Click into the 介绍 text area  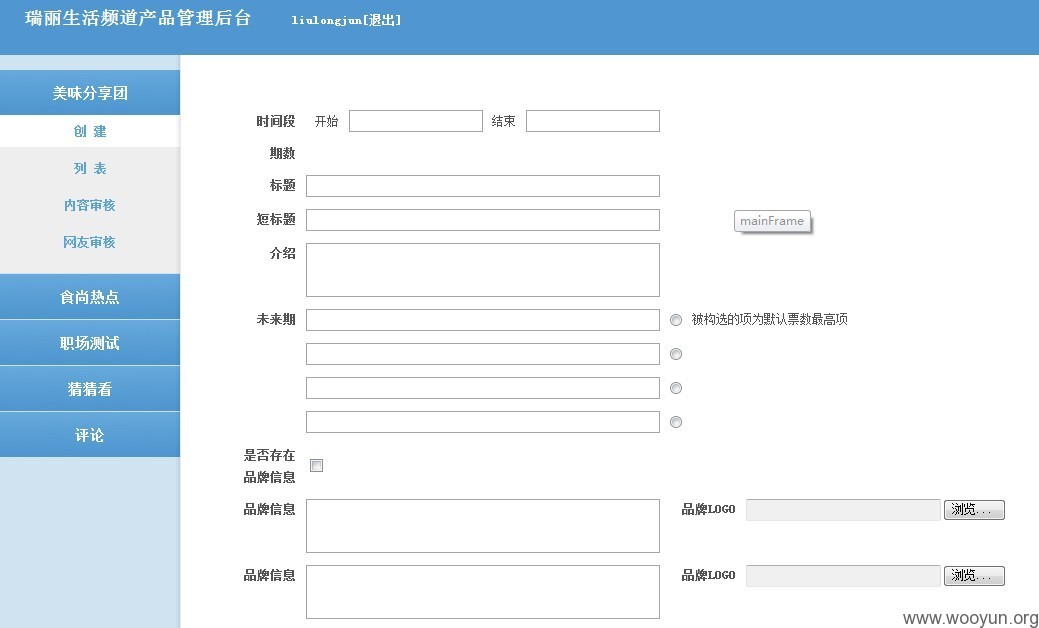(x=482, y=270)
